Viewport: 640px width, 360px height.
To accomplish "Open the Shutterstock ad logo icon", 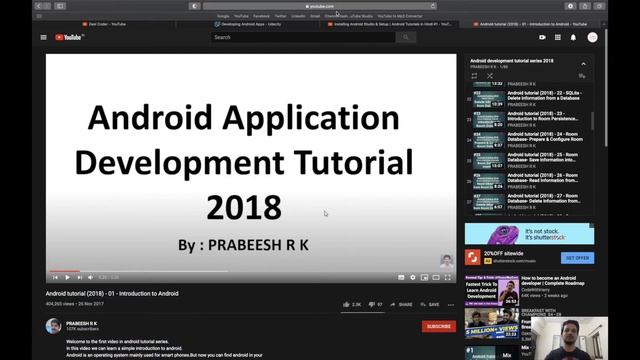I will (472, 257).
